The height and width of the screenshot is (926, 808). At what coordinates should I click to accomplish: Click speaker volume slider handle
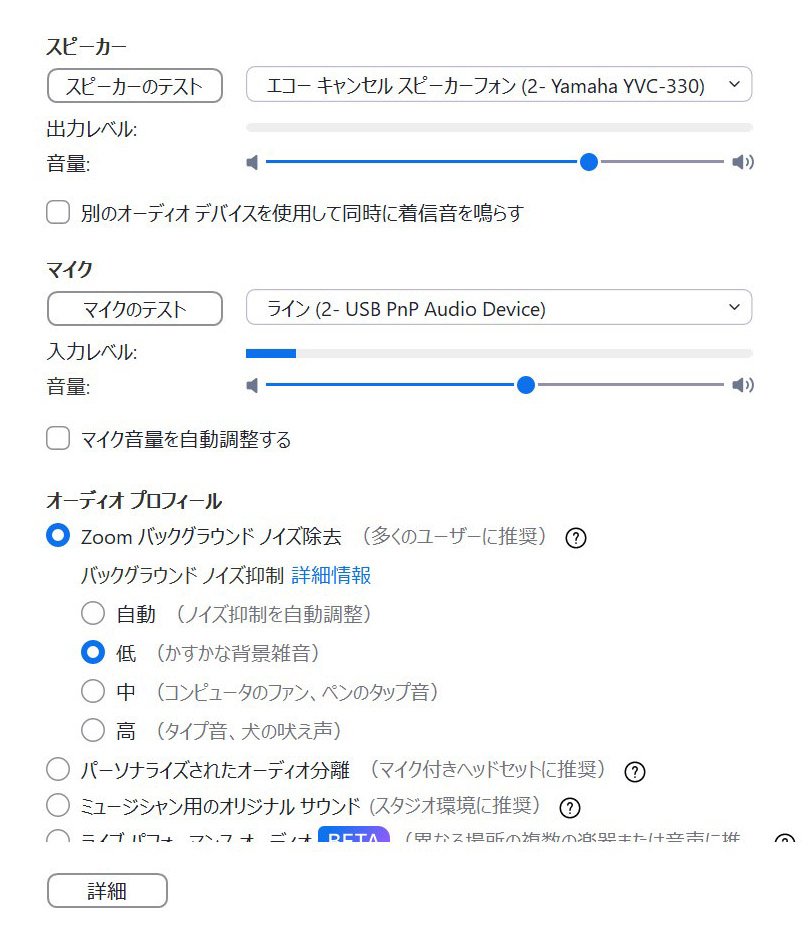(589, 162)
